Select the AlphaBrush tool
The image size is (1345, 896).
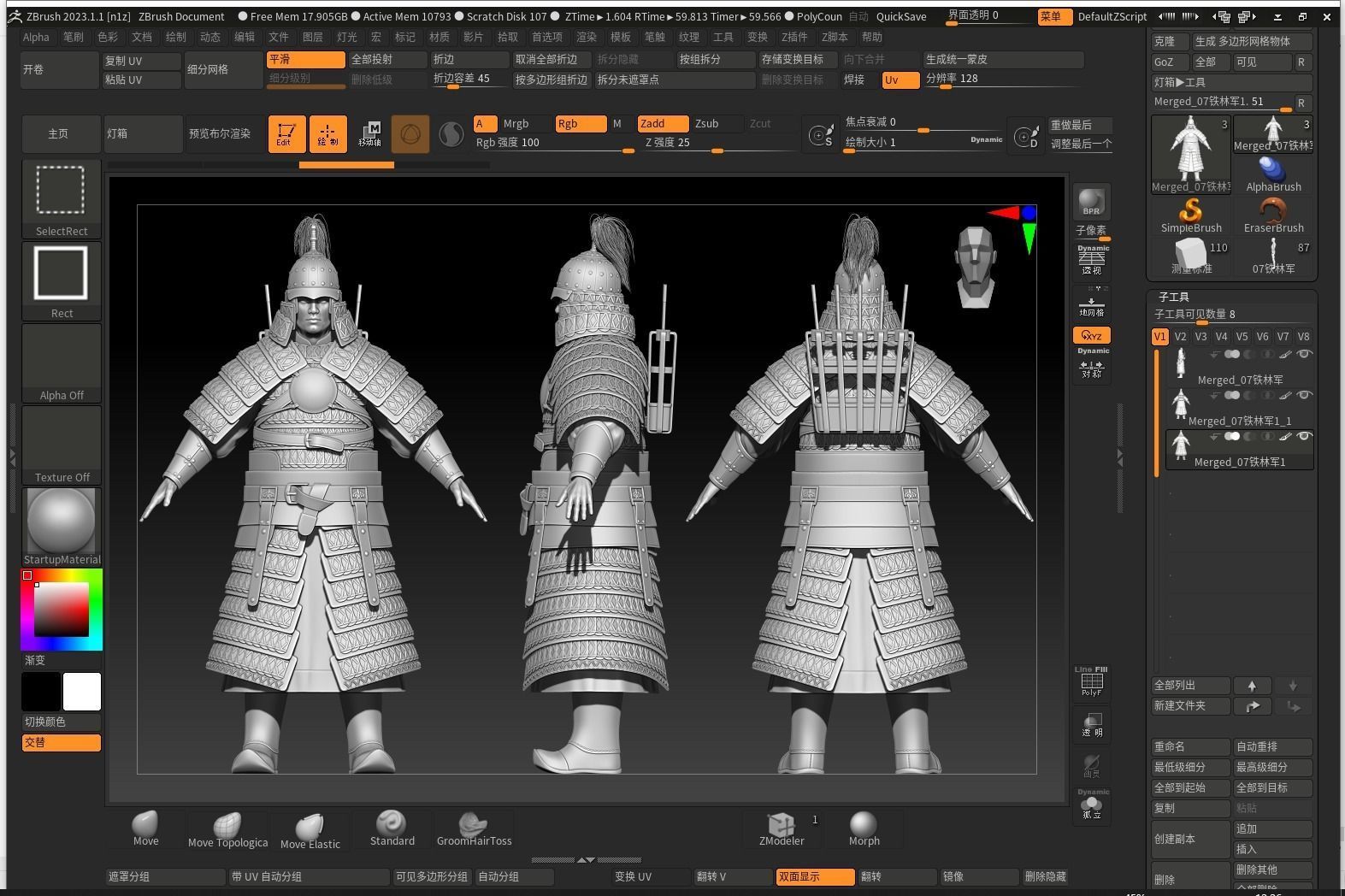(1273, 174)
